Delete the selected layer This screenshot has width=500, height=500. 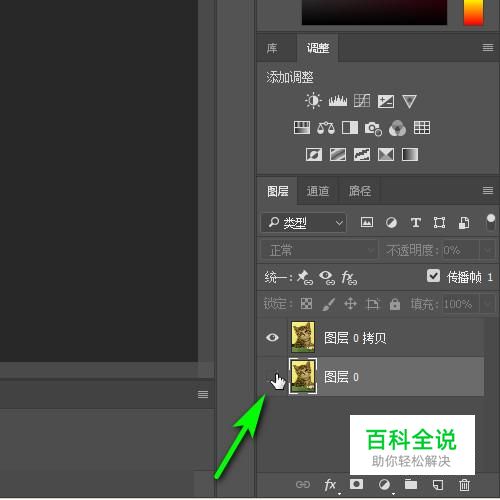coord(464,485)
